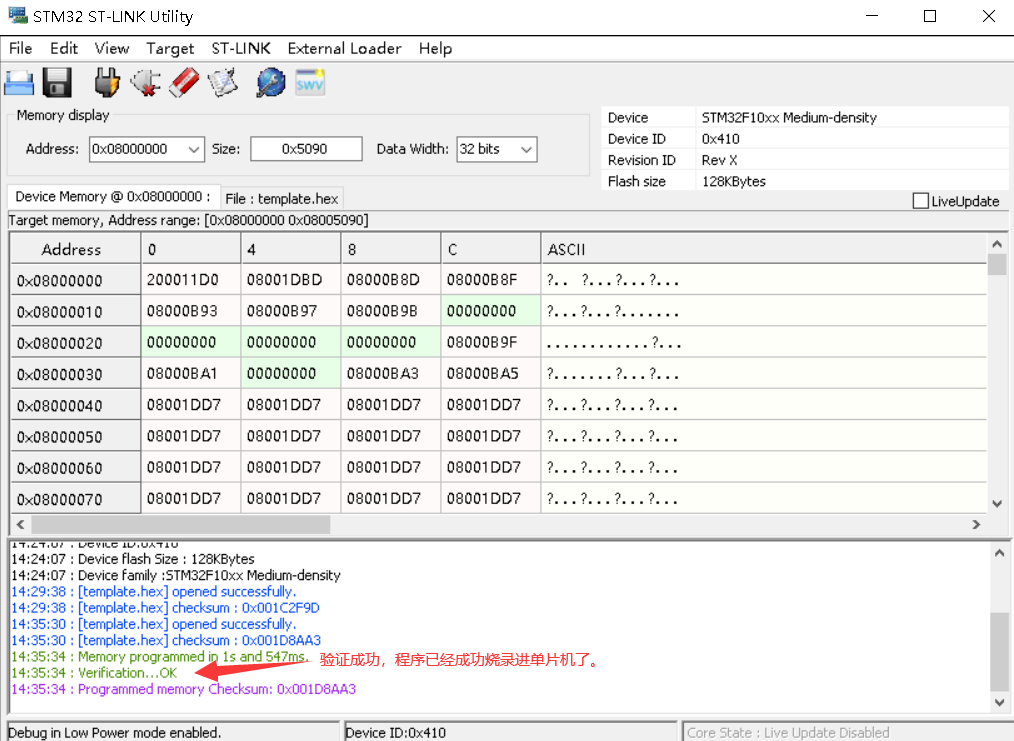Viewport: 1014px width, 741px height.
Task: Disconnect from target toolbar icon
Action: [146, 83]
